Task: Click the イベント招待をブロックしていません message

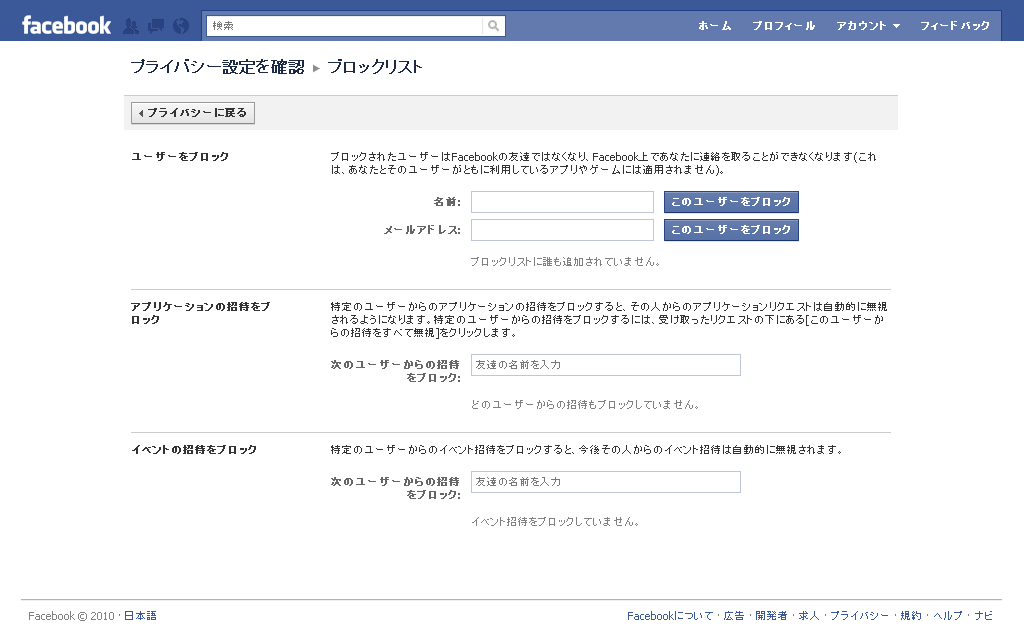Action: [x=555, y=522]
